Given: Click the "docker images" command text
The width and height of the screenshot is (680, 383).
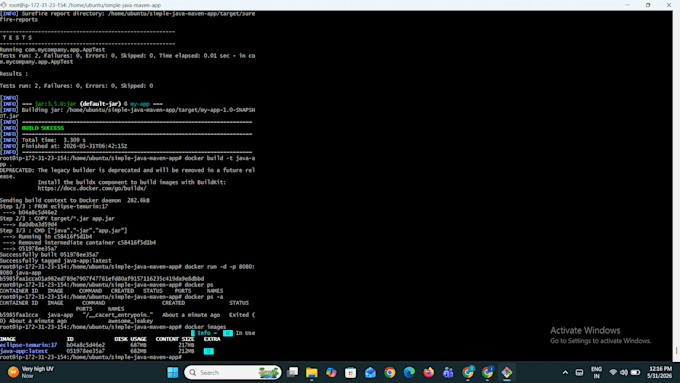Looking at the screenshot, I should [206, 327].
